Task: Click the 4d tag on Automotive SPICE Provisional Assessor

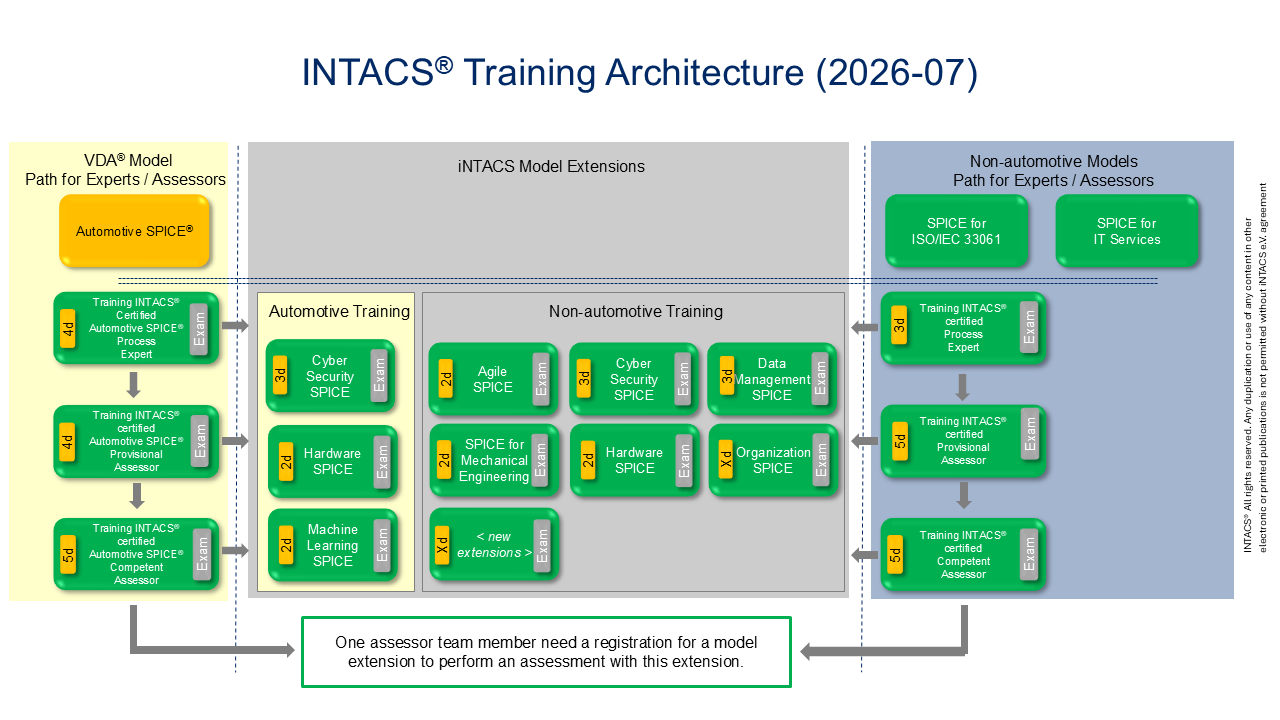Action: (x=68, y=441)
